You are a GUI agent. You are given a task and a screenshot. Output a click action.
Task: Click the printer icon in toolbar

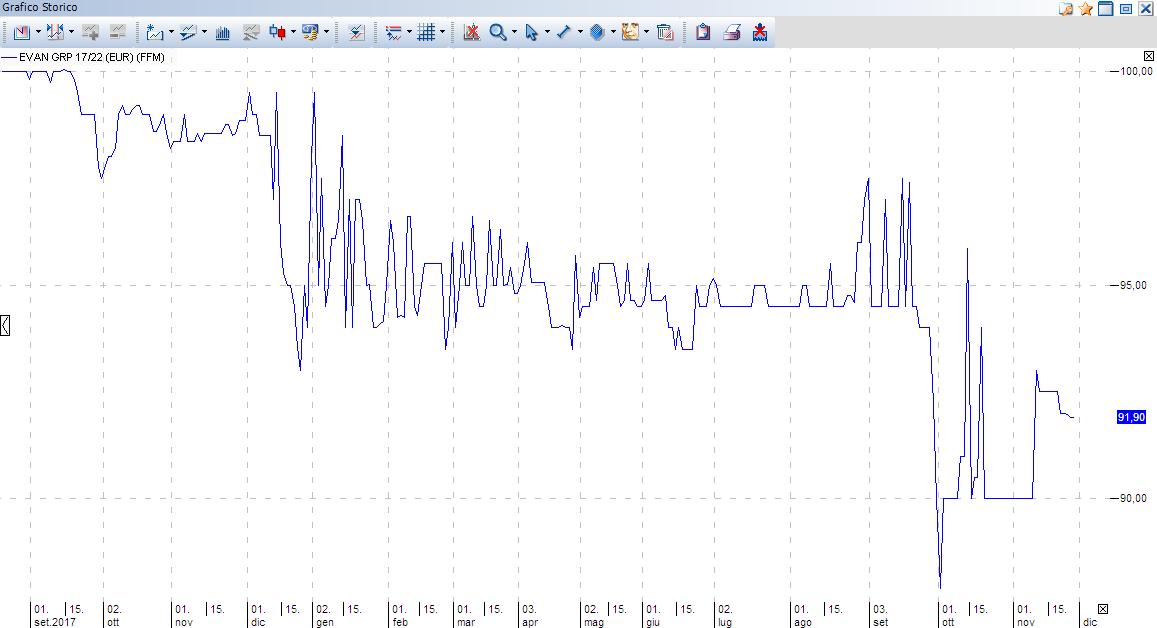[x=732, y=33]
